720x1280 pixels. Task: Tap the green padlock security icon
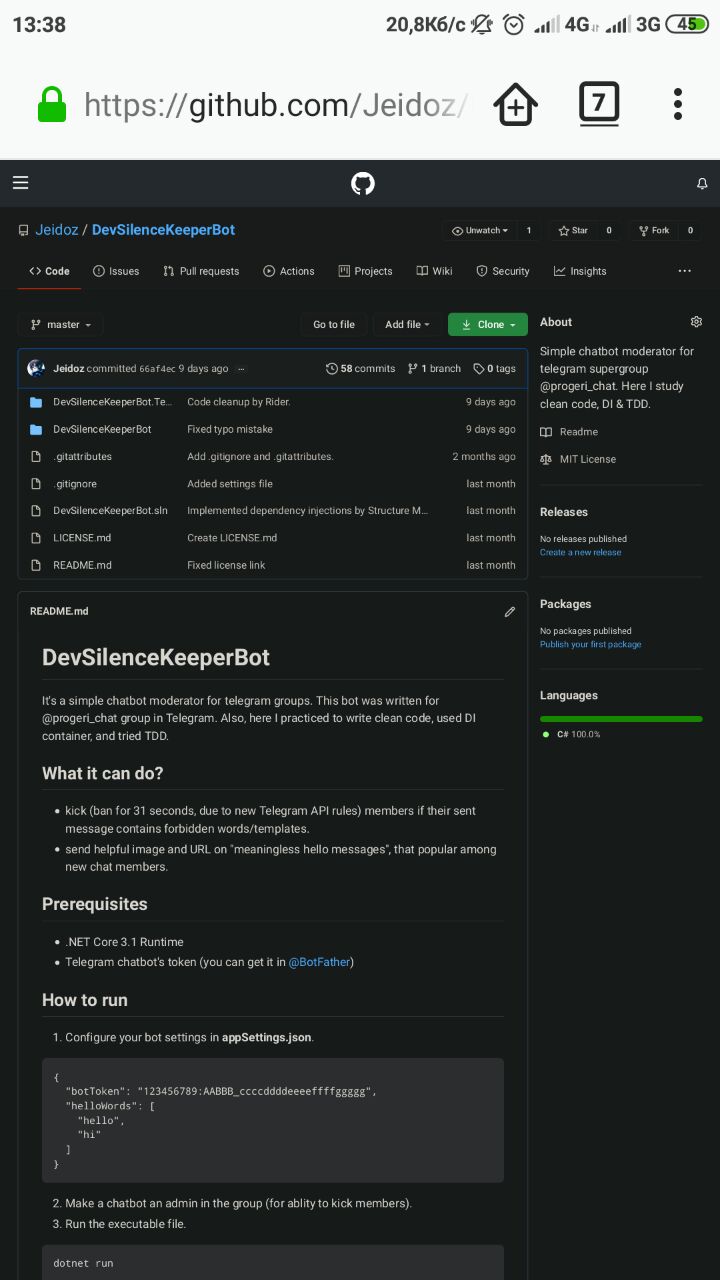pyautogui.click(x=52, y=104)
